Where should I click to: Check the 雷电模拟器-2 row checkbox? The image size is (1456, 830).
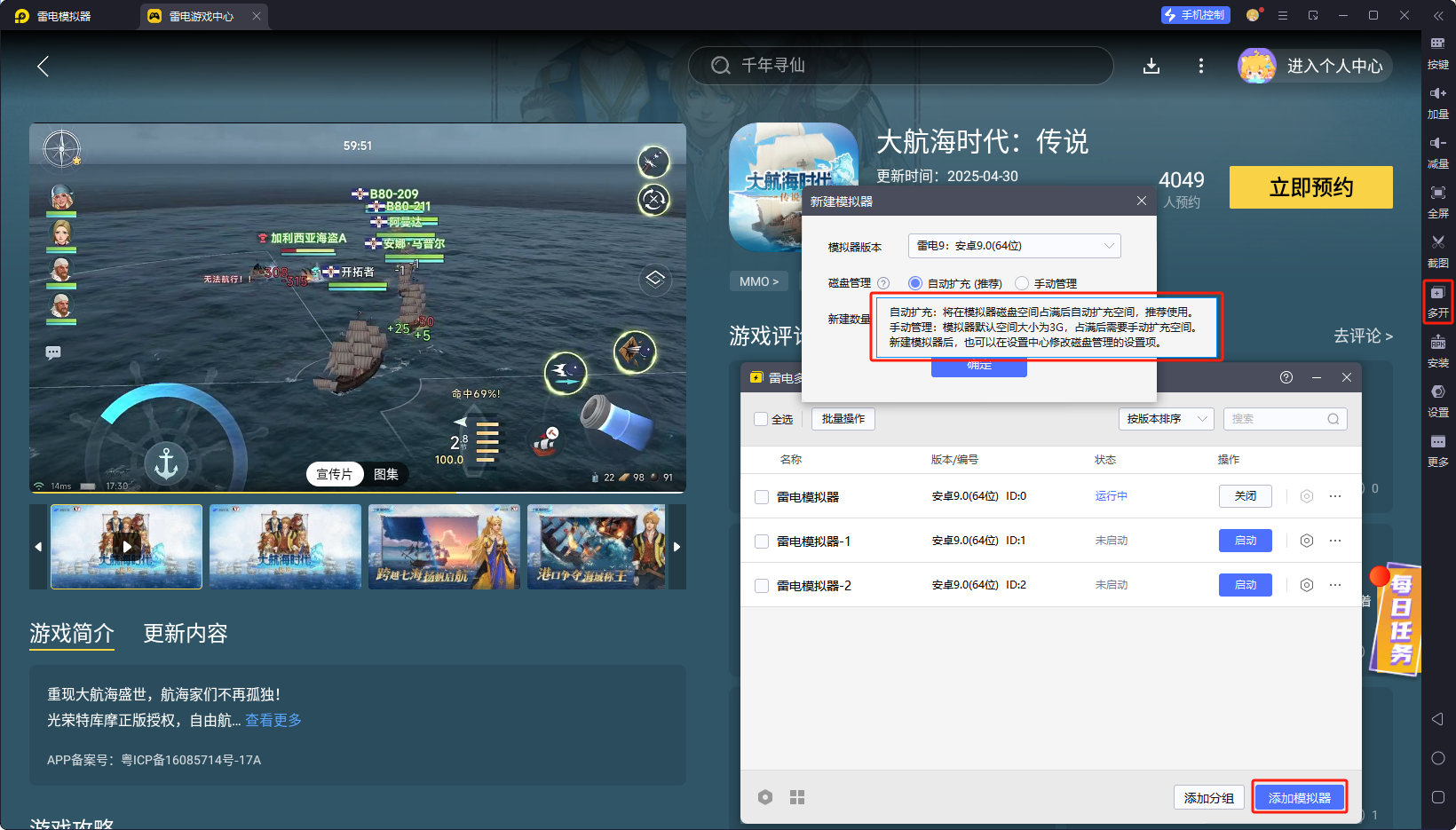[762, 586]
